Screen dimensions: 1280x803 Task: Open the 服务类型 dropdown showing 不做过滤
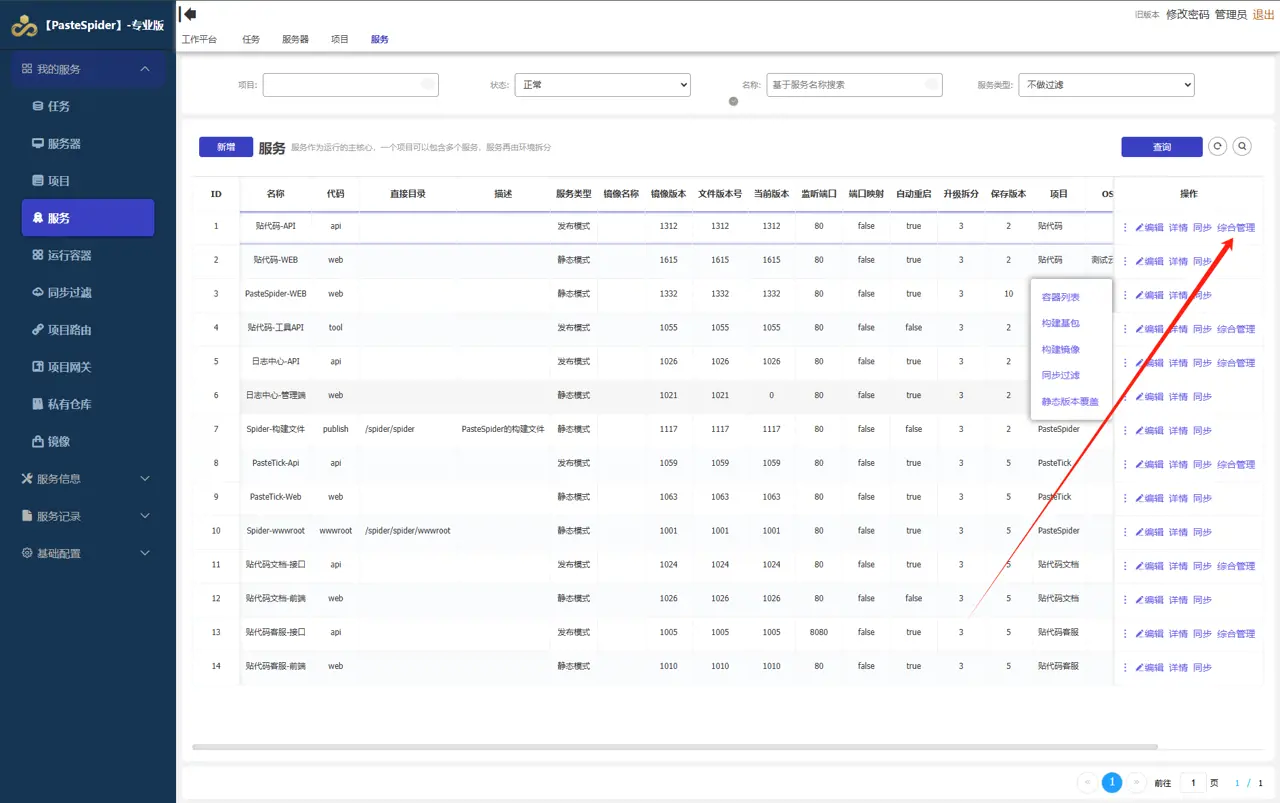[1107, 85]
